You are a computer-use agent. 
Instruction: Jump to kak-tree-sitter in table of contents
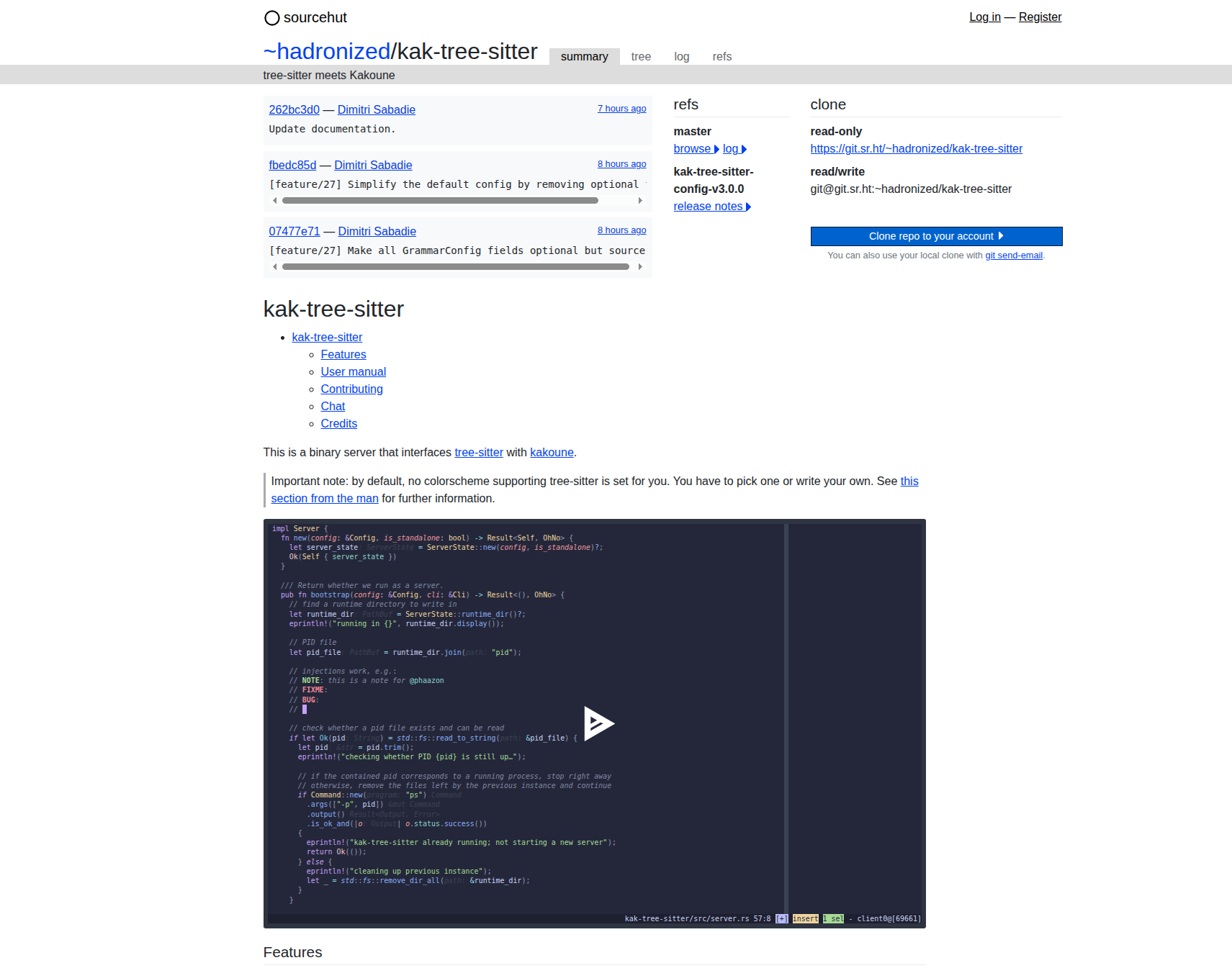(x=327, y=338)
